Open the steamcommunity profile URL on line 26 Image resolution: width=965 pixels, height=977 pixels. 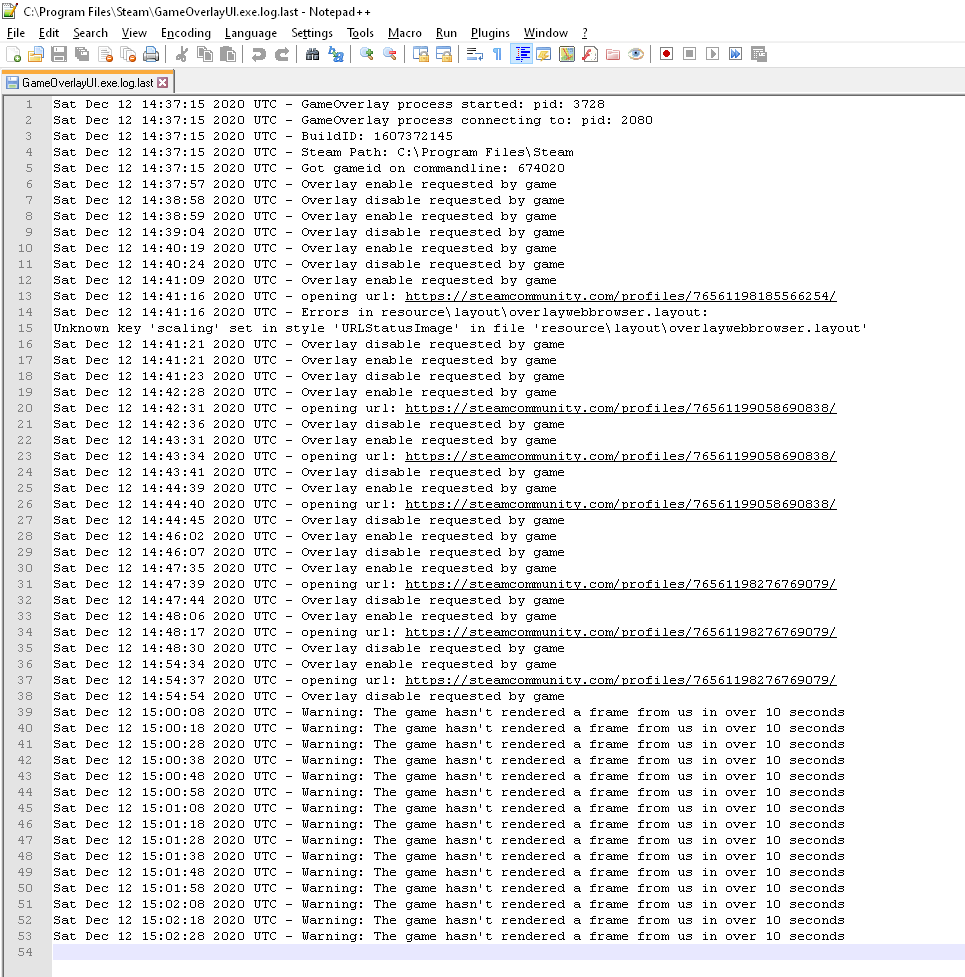click(620, 504)
